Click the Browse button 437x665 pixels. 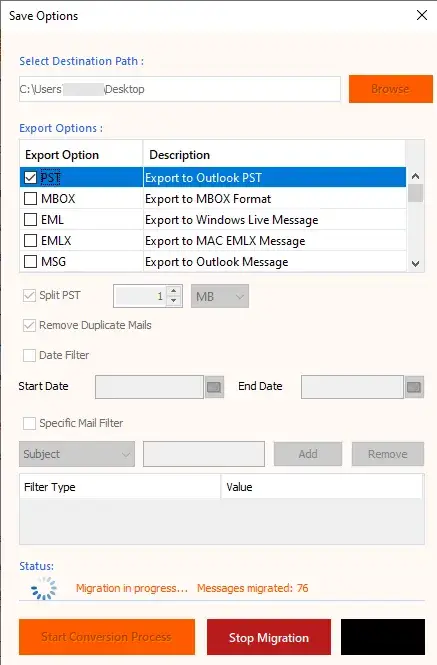[x=391, y=89]
